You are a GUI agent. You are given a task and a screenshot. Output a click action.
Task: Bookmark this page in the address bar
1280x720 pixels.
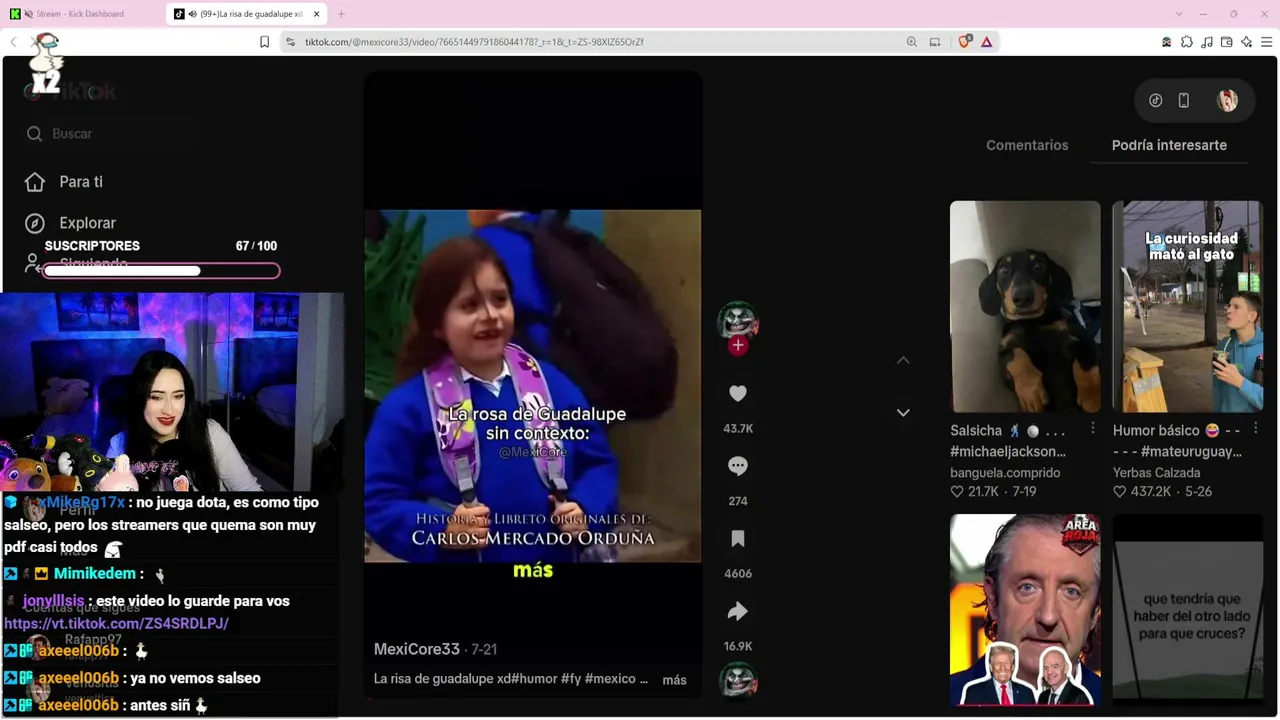coord(264,42)
